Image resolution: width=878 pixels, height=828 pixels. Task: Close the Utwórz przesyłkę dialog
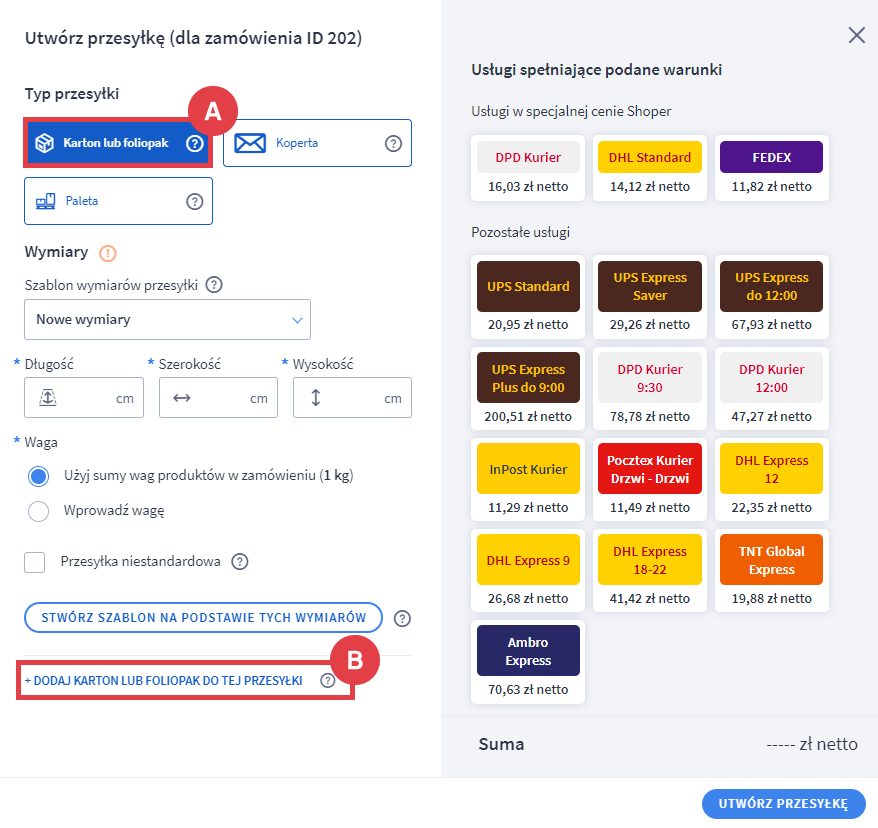[856, 35]
